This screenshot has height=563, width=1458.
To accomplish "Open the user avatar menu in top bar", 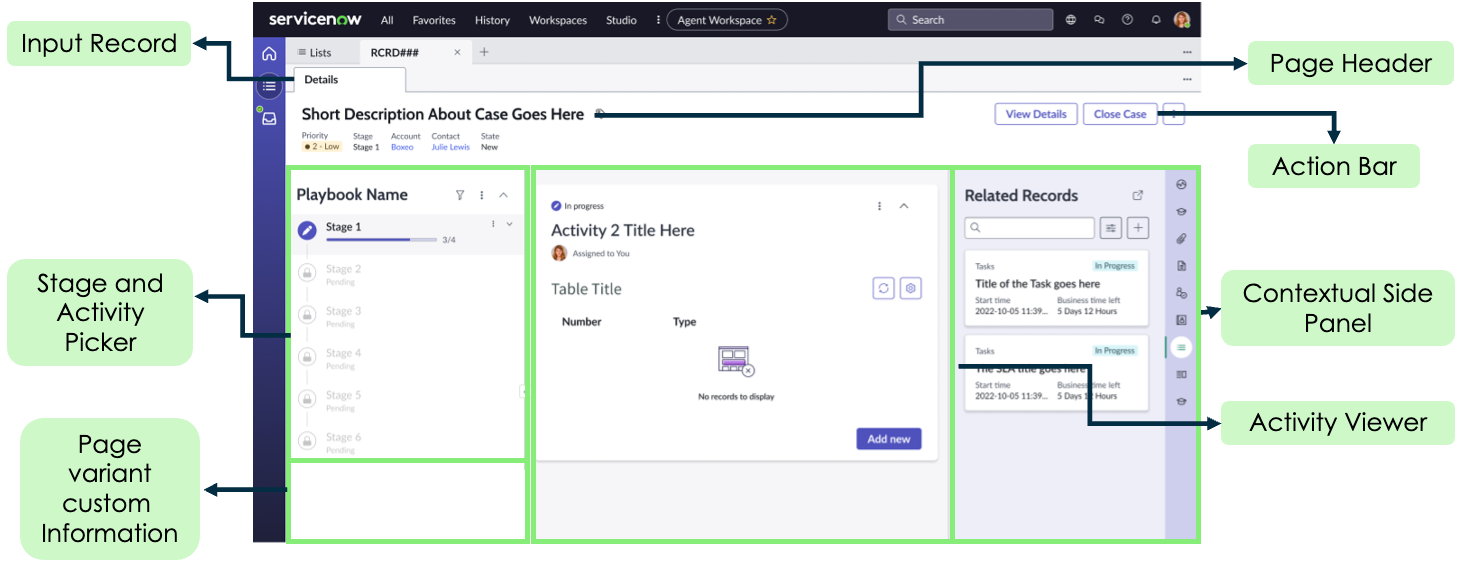I will coord(1182,20).
